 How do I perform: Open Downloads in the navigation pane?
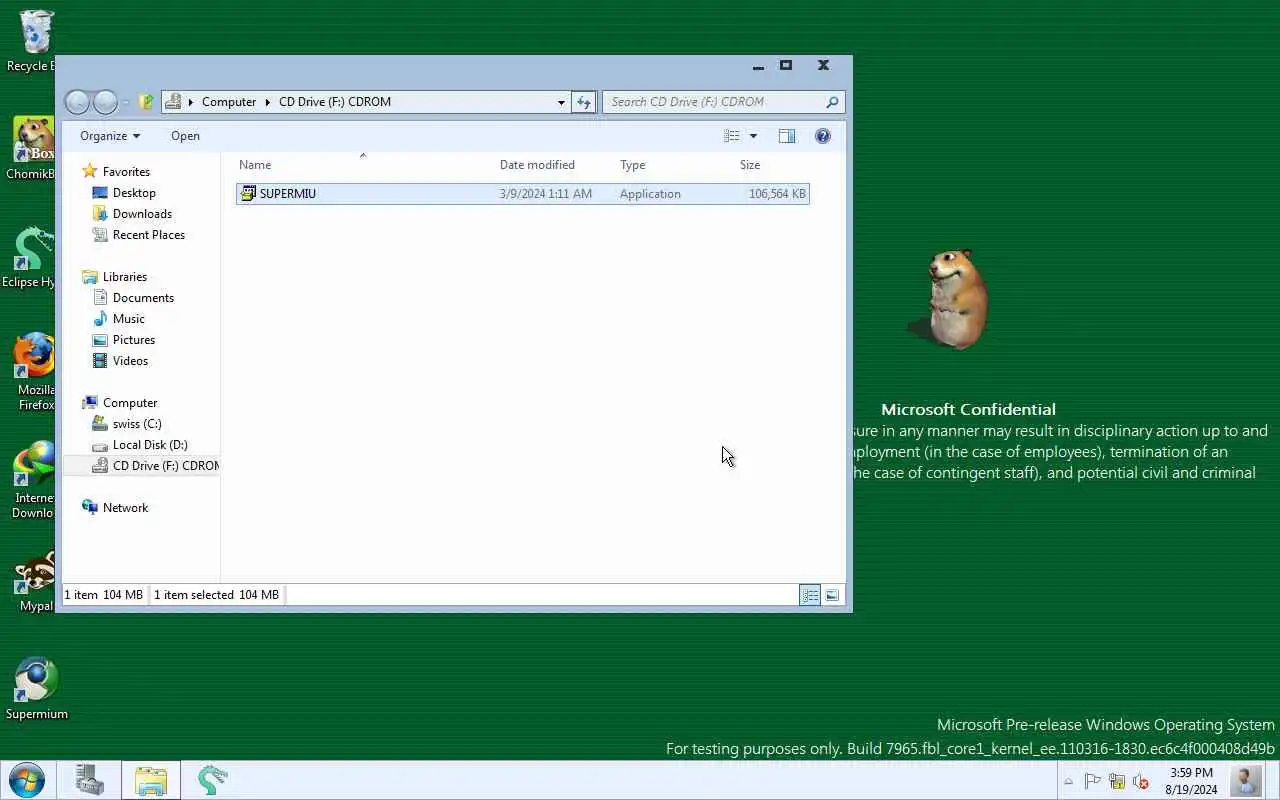pos(142,214)
